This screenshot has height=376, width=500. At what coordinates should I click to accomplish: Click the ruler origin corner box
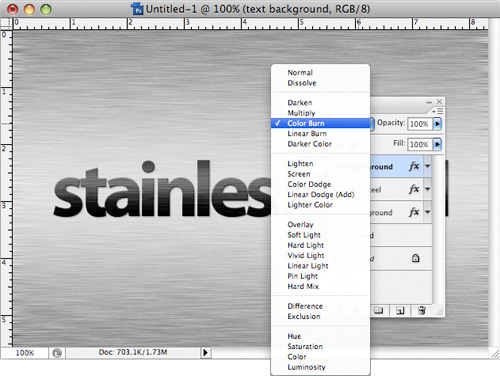[x=6, y=24]
